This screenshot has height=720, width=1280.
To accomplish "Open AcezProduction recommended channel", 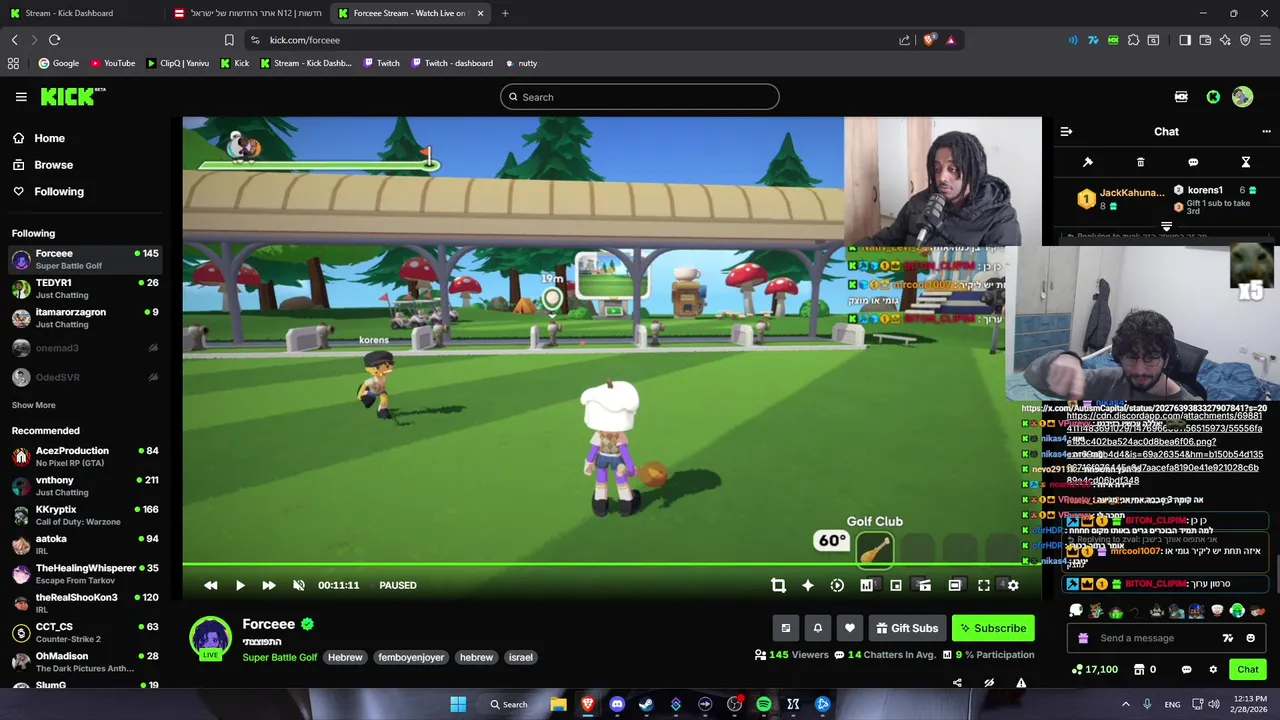I will pos(85,457).
